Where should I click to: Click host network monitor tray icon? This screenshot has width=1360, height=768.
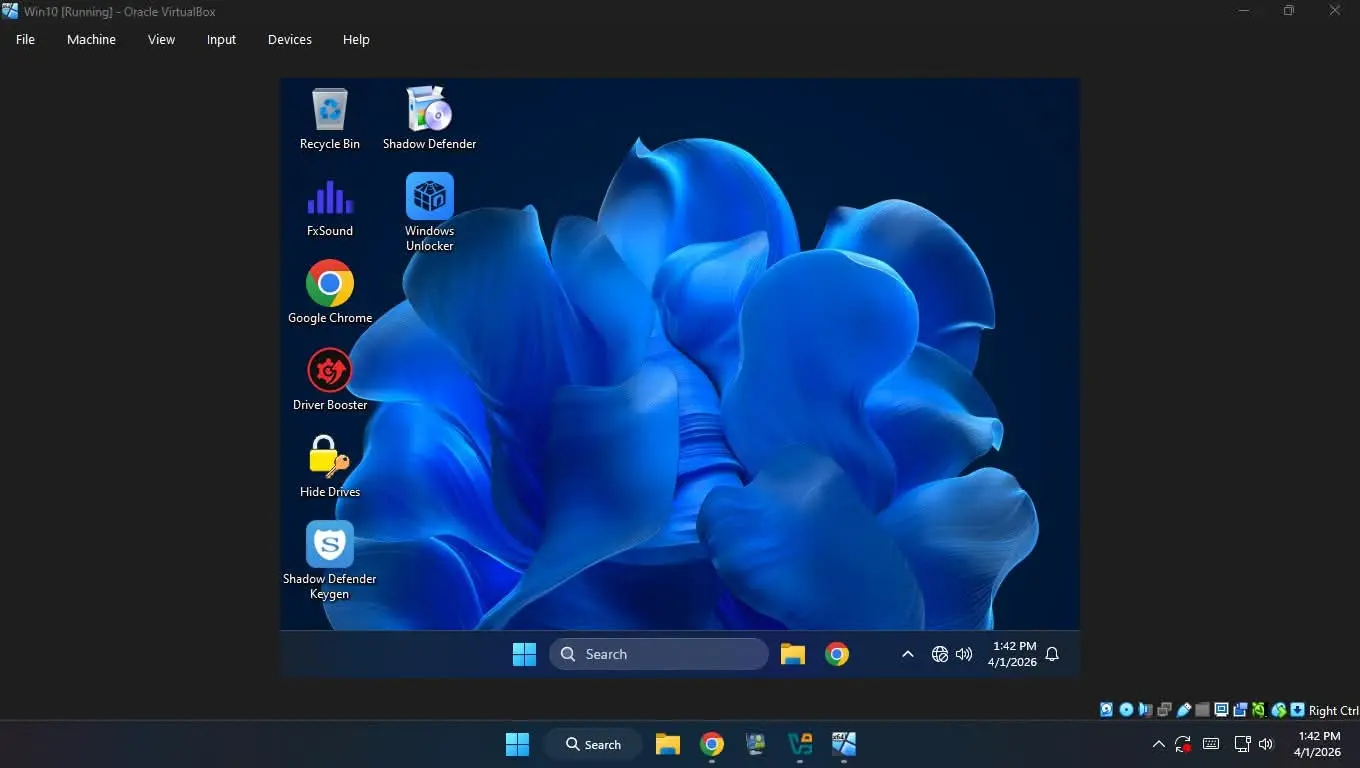pyautogui.click(x=1243, y=744)
